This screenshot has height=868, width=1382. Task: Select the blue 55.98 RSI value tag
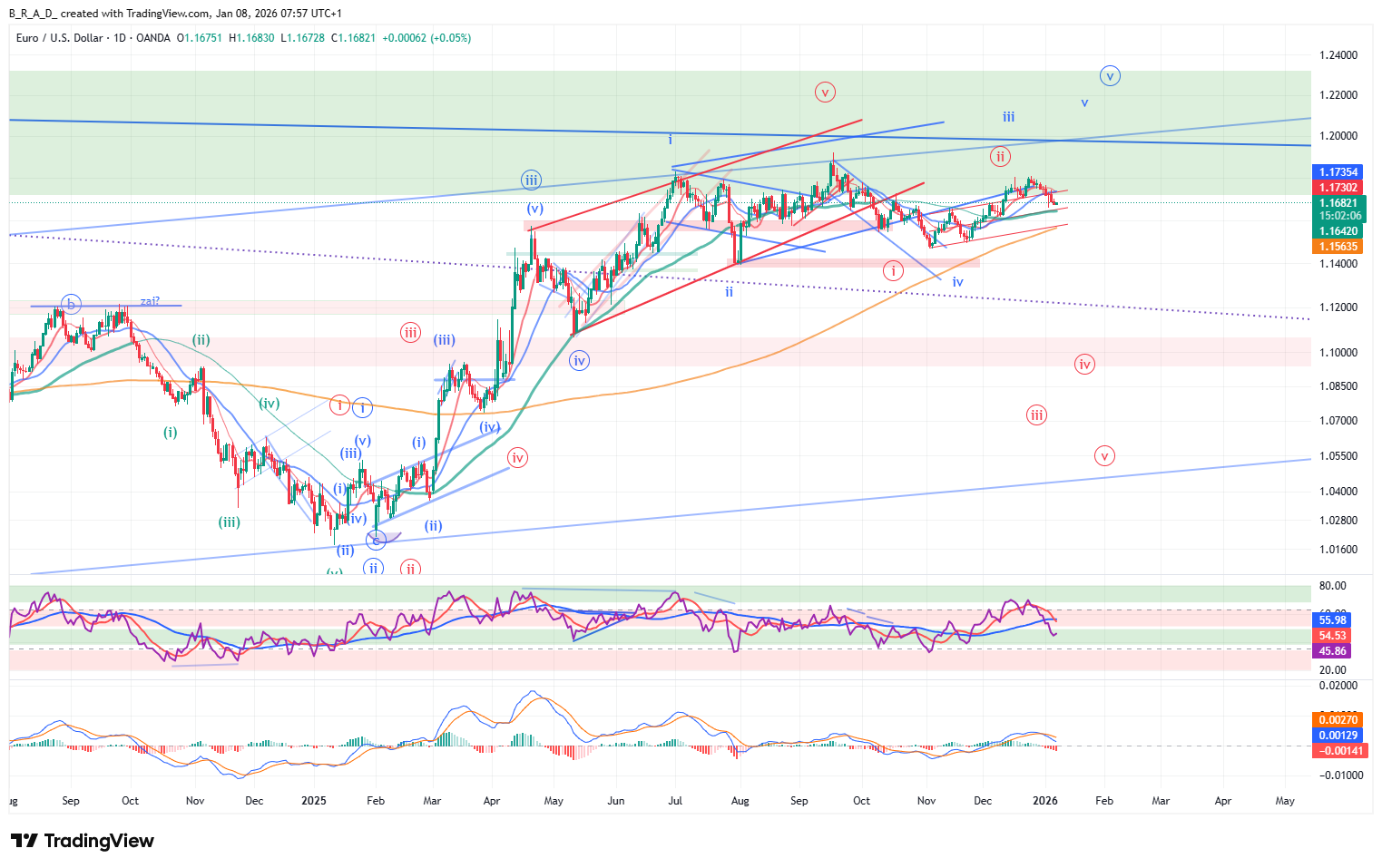coord(1332,620)
